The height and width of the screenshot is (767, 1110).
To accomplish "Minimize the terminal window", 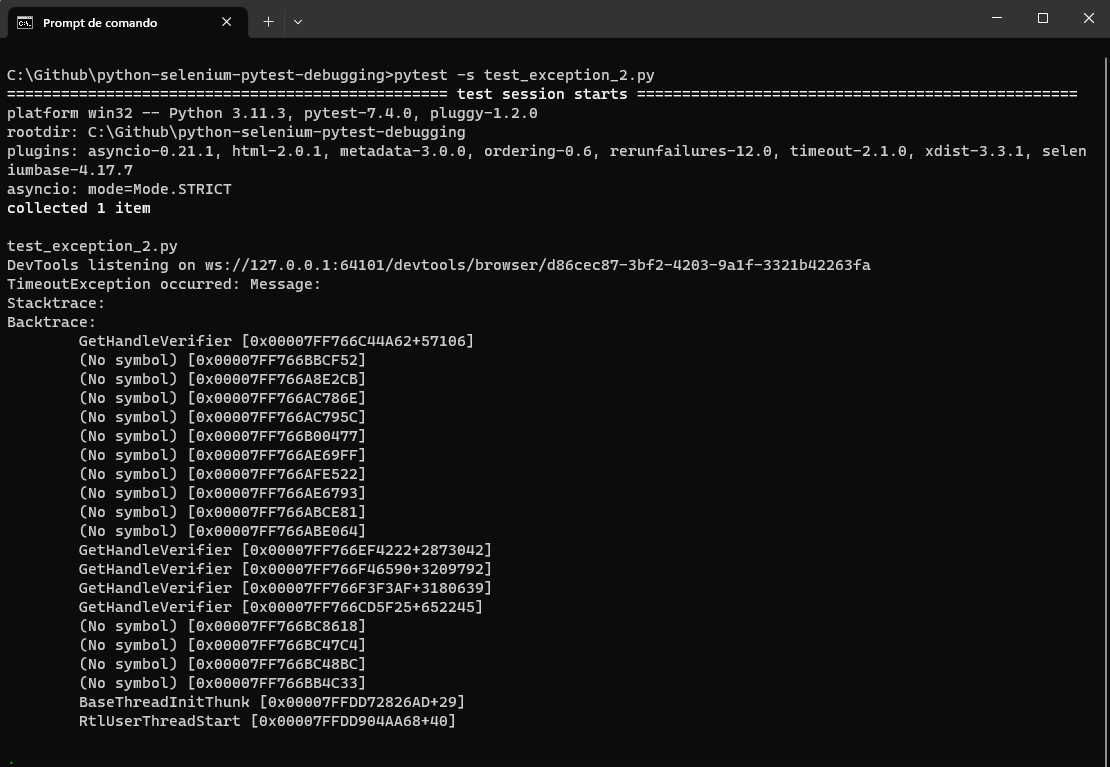I will tap(997, 18).
